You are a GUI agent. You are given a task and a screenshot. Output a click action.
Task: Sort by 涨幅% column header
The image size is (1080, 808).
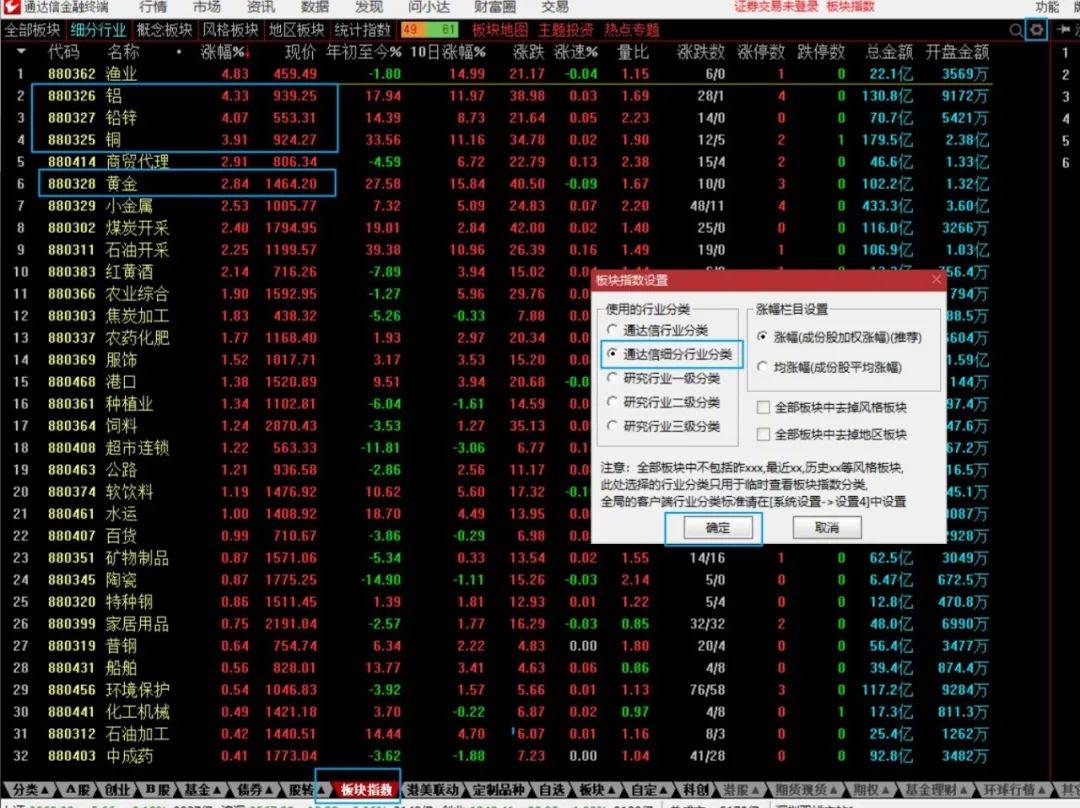click(224, 52)
